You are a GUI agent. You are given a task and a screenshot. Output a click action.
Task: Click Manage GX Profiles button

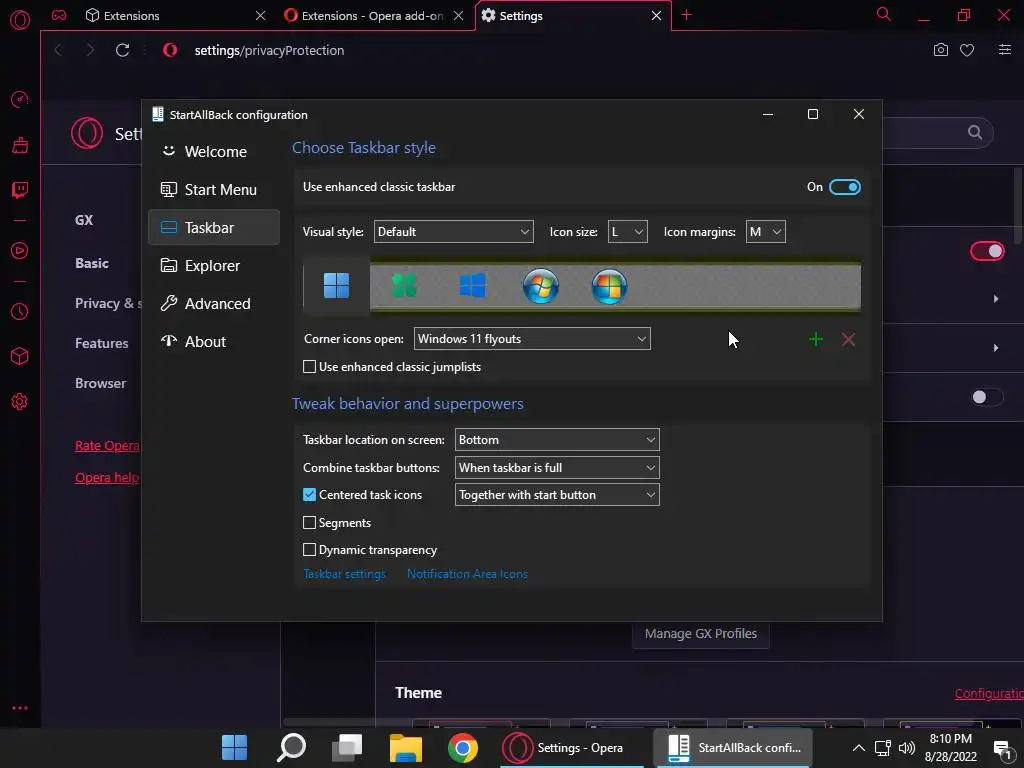pyautogui.click(x=701, y=633)
